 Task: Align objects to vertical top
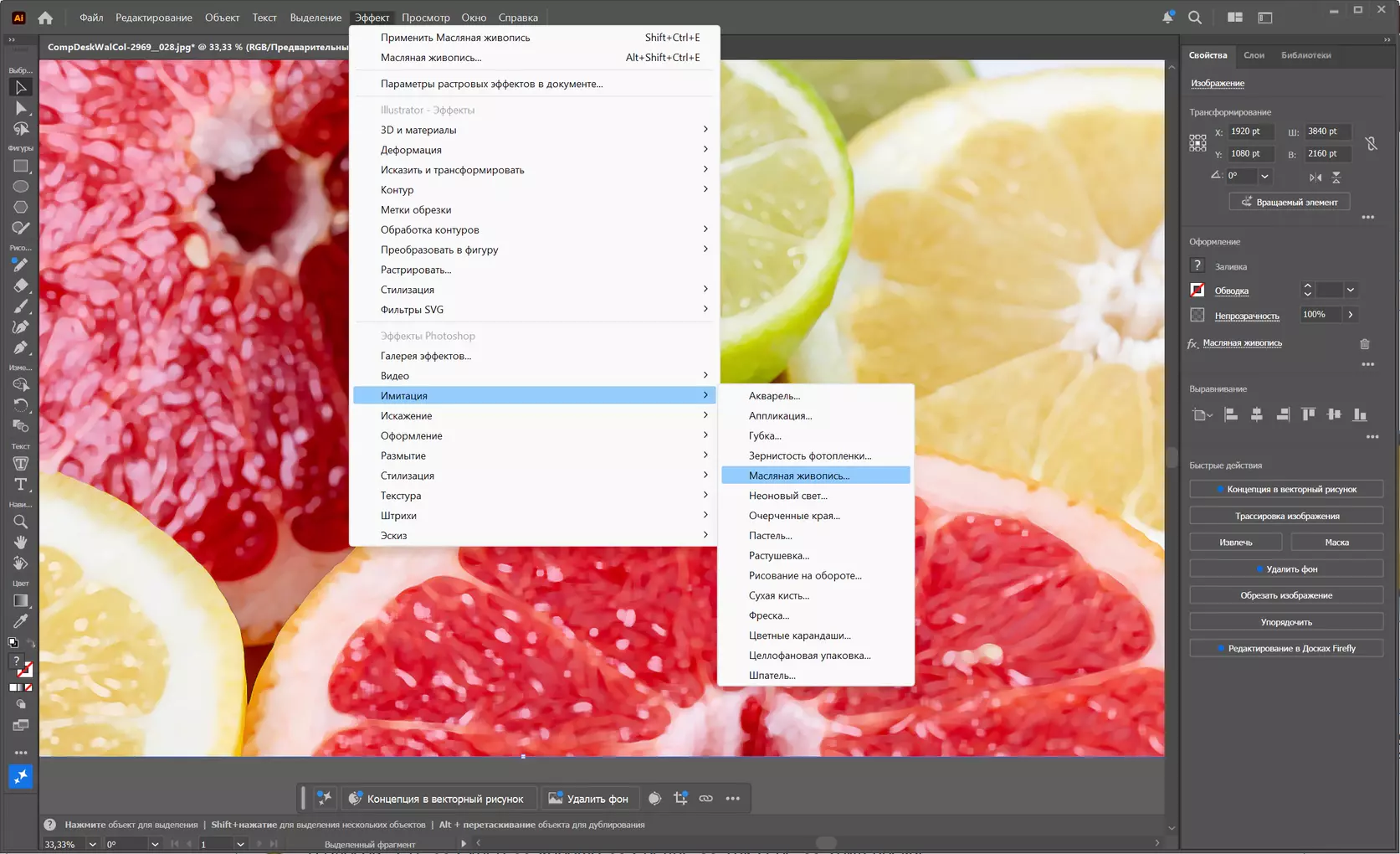pos(1309,414)
